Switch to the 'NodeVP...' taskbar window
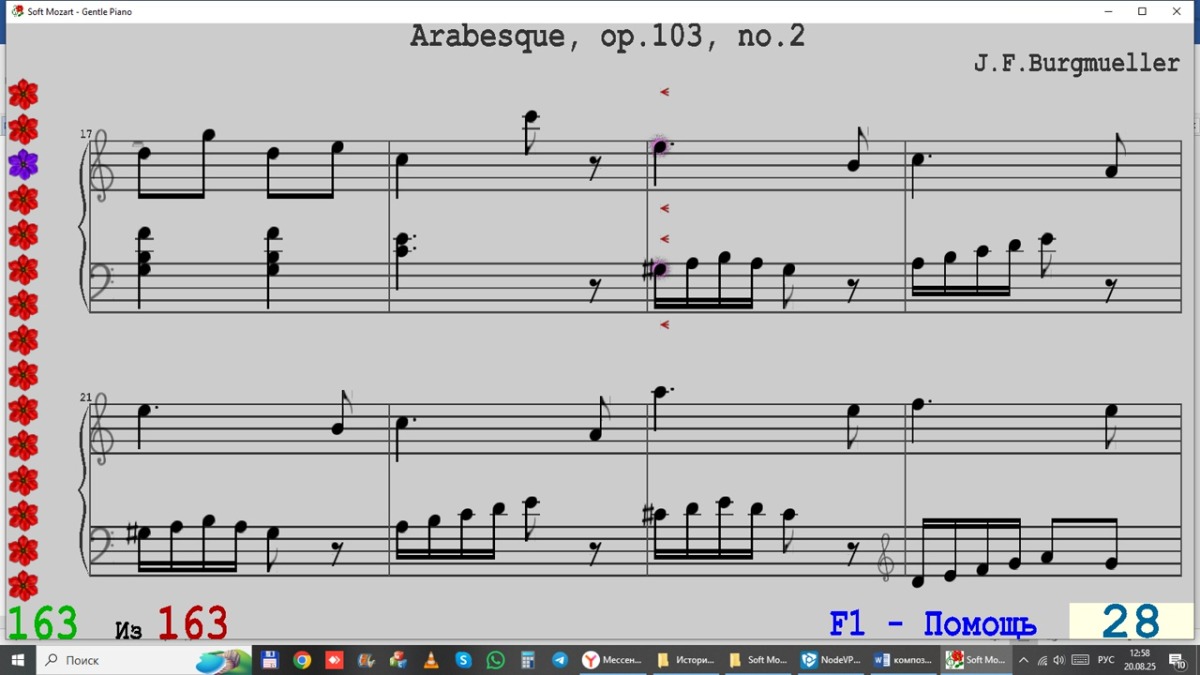Image resolution: width=1200 pixels, height=675 pixels. tap(831, 660)
